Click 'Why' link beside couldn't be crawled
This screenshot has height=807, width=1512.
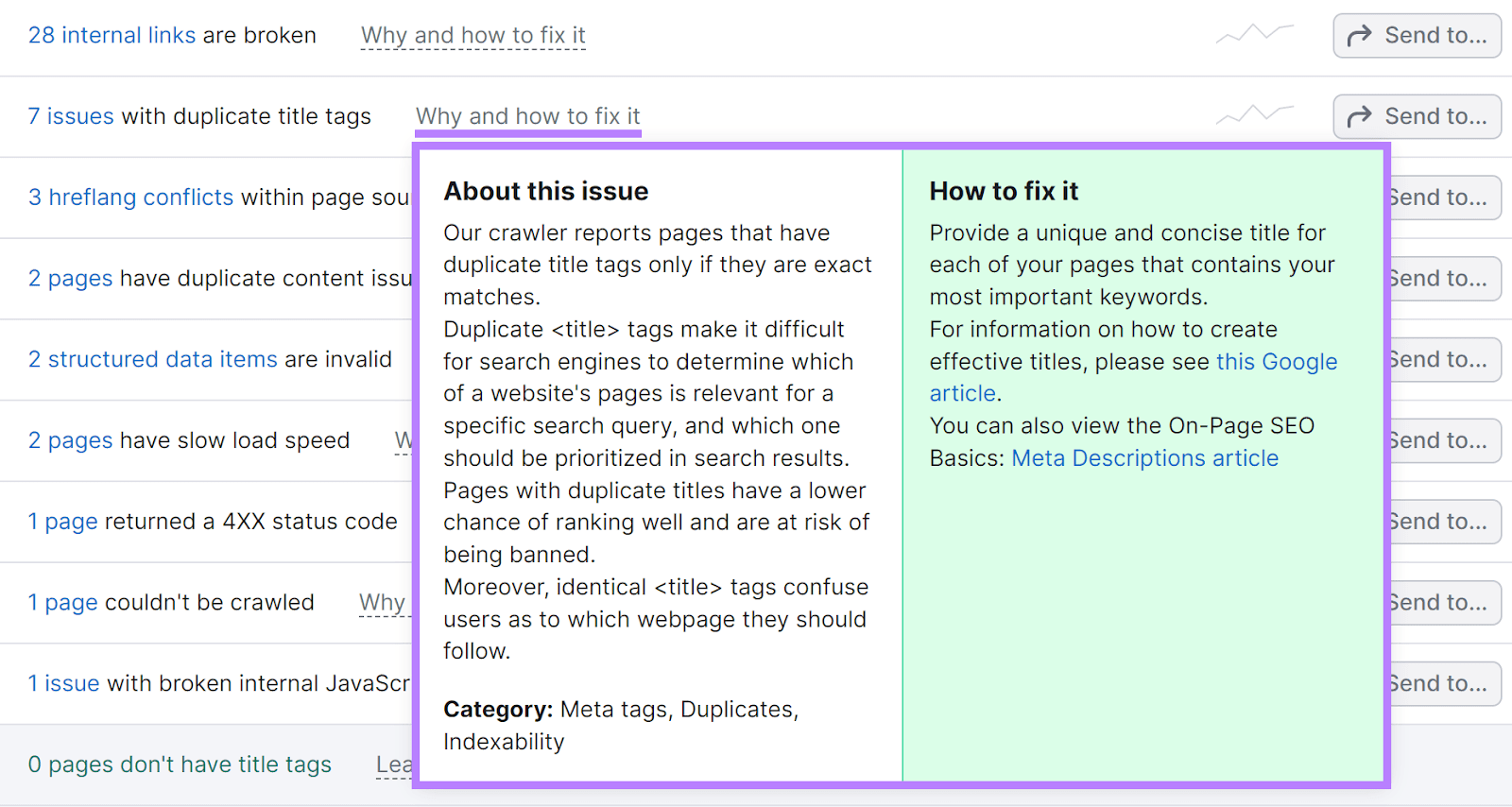point(382,603)
